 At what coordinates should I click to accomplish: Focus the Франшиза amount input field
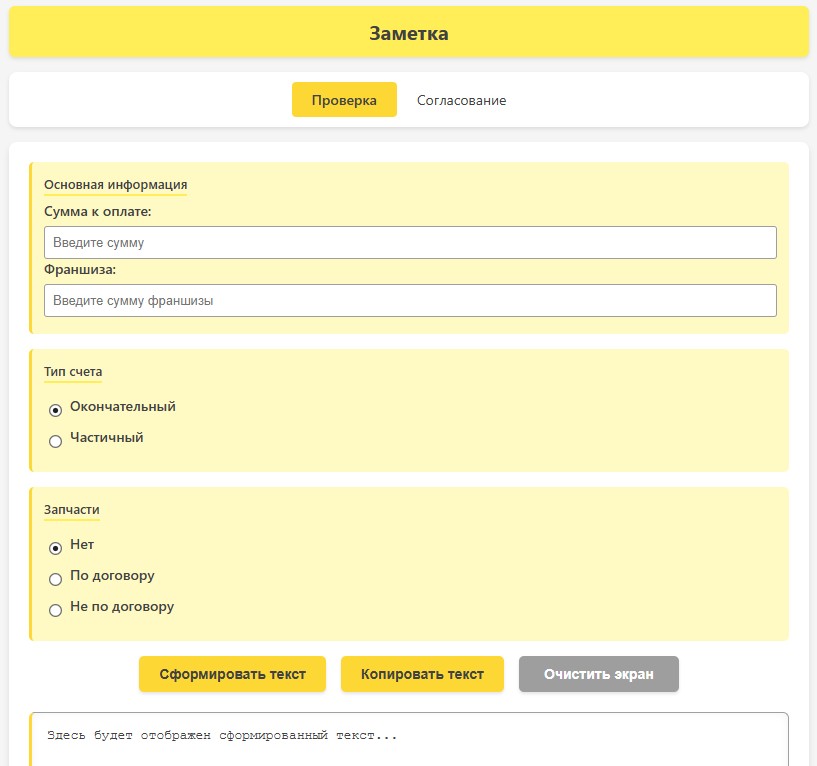pyautogui.click(x=410, y=301)
